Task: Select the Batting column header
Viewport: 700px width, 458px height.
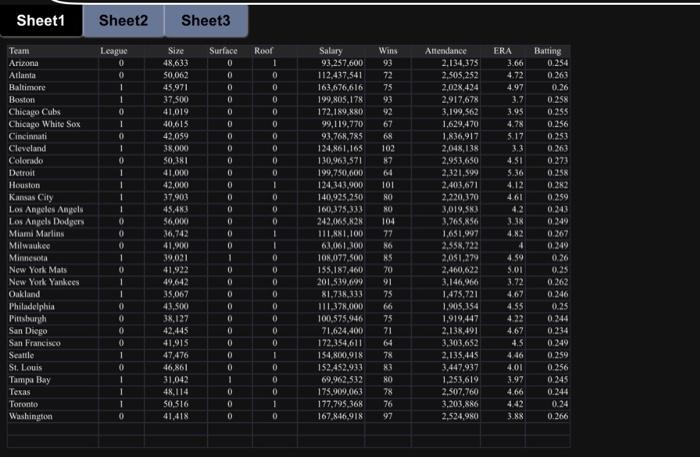Action: pos(547,51)
